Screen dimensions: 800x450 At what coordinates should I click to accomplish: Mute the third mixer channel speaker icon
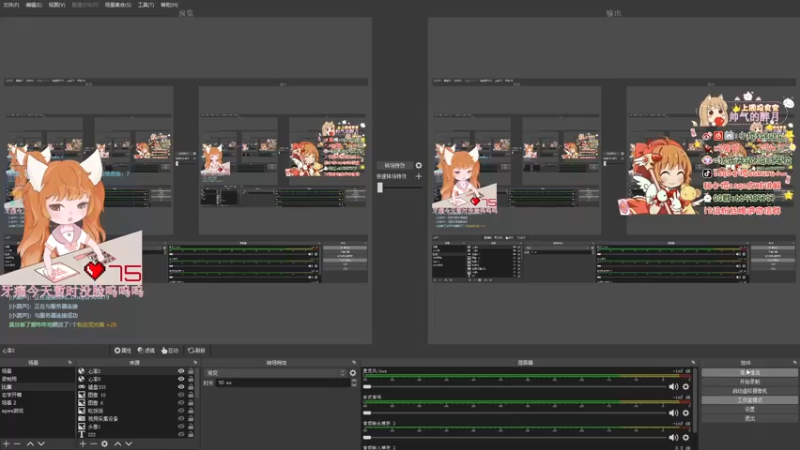[673, 437]
